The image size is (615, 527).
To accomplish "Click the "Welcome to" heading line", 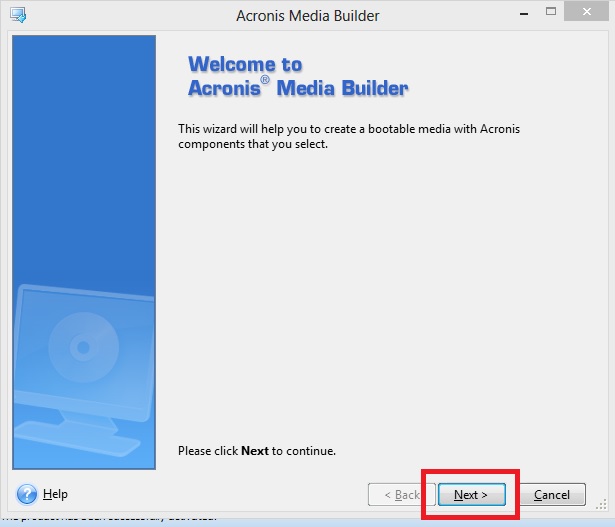I will coord(245,65).
